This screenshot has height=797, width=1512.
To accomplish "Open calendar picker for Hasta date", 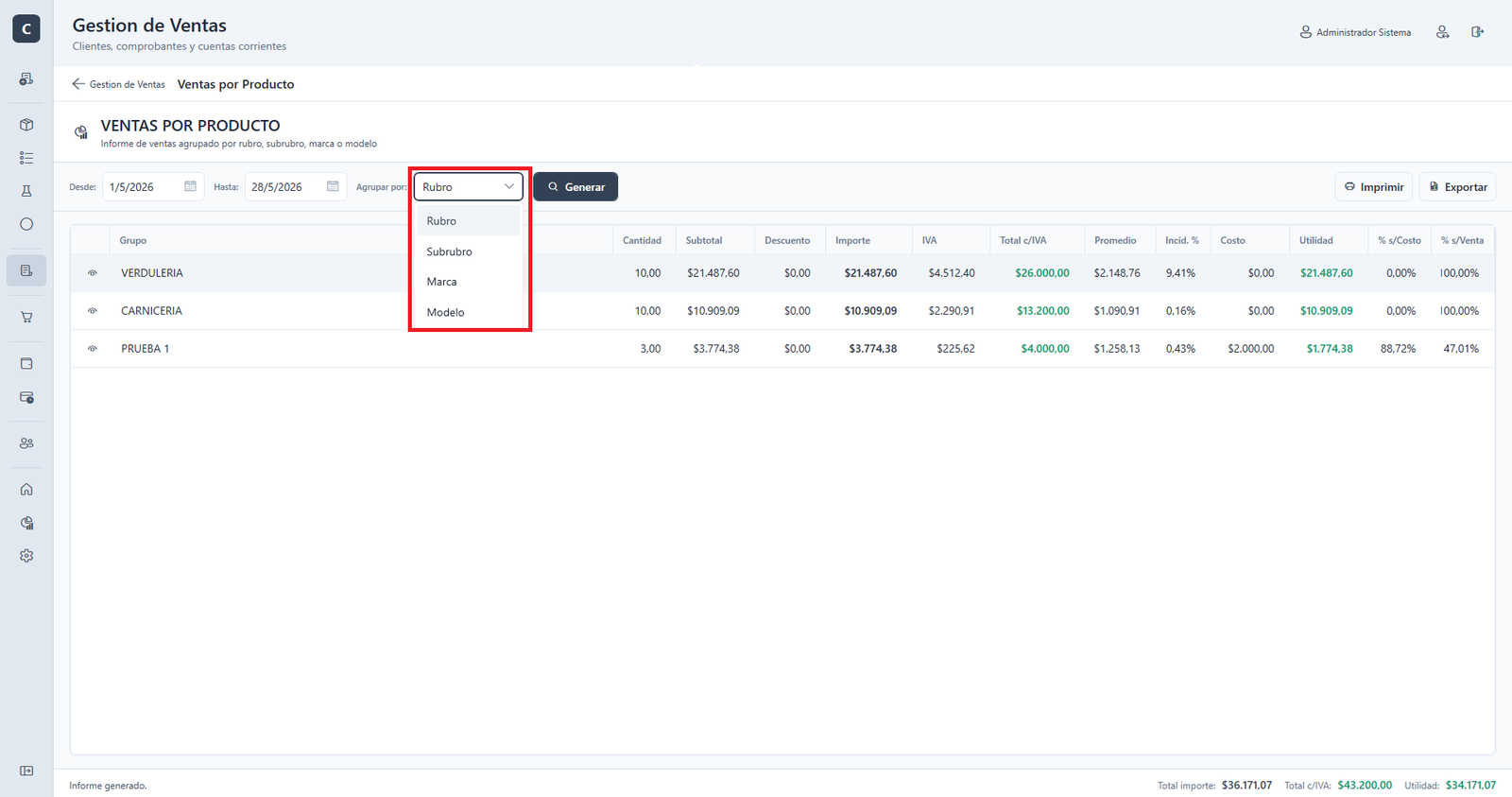I will (x=333, y=186).
